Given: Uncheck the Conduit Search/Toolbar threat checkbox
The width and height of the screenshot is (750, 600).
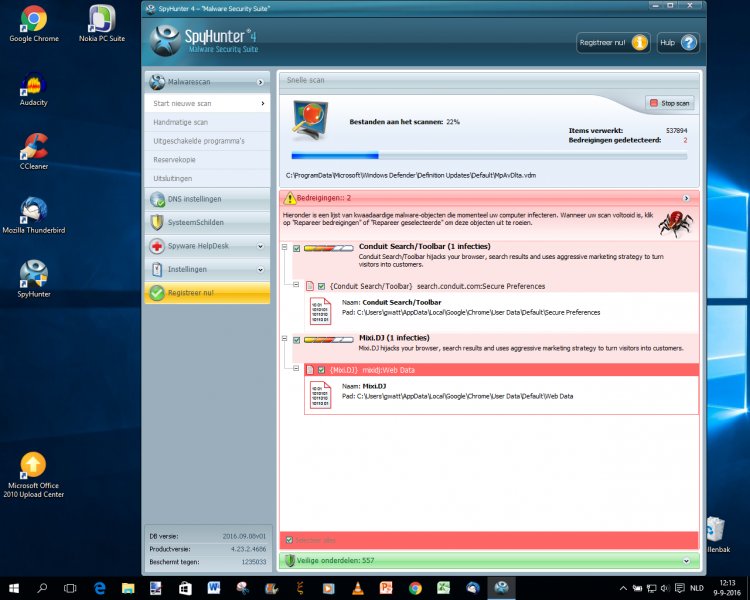Looking at the screenshot, I should (297, 248).
